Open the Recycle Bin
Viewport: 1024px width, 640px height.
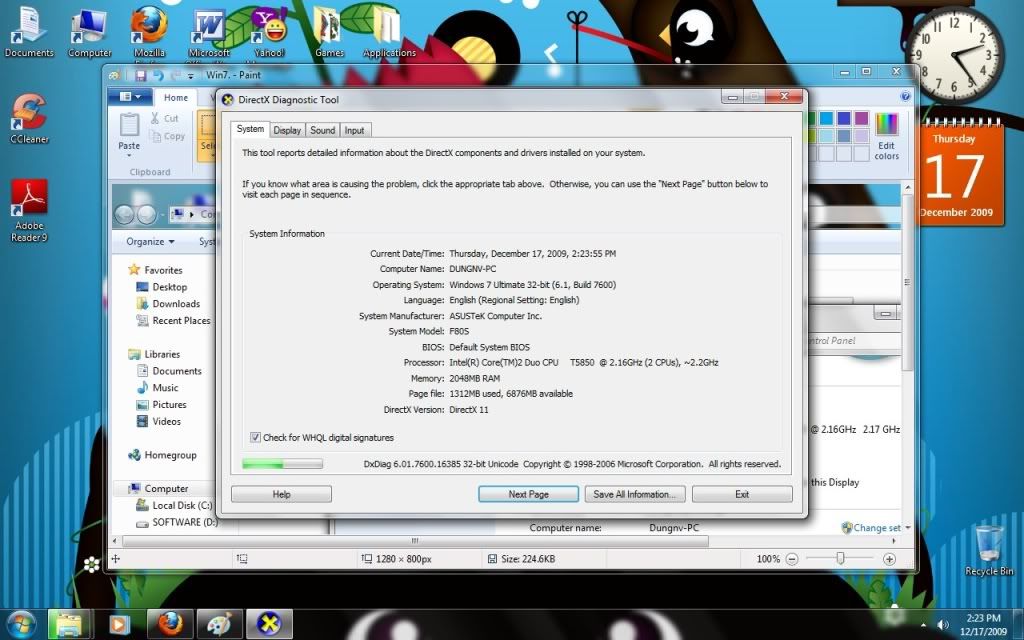coord(989,551)
